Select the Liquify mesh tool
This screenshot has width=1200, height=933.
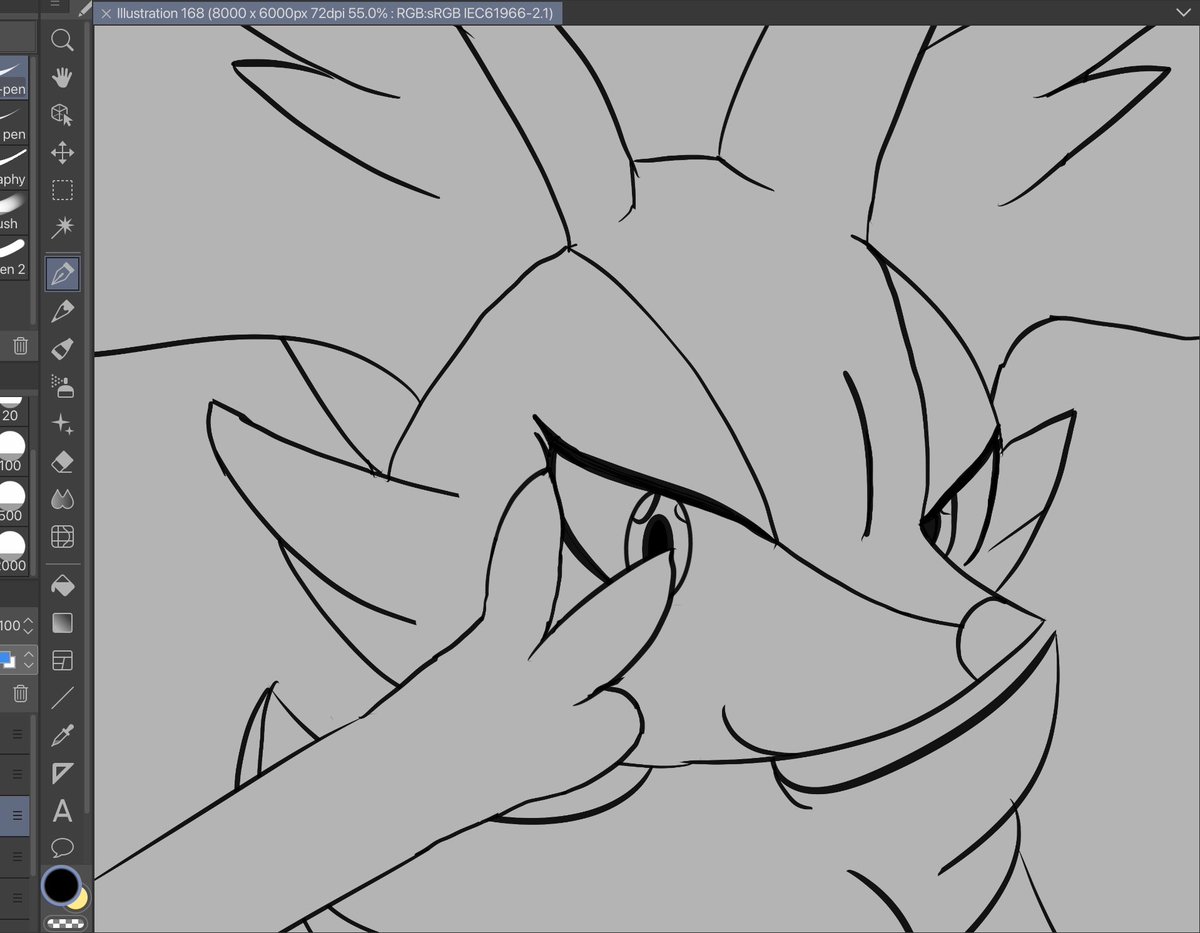tap(62, 536)
